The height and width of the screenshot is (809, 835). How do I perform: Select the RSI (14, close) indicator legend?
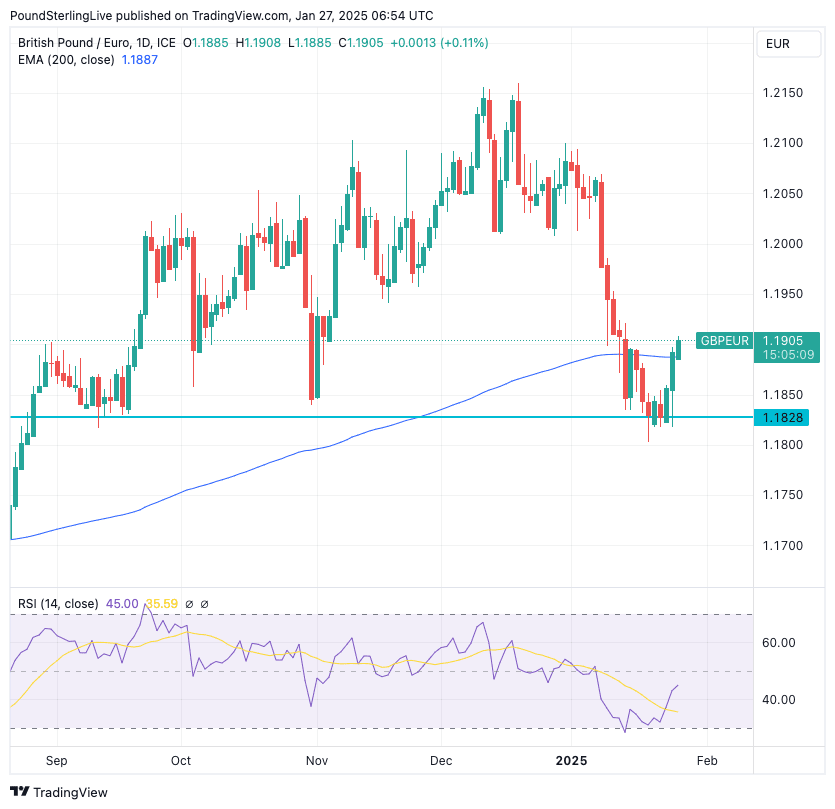[x=58, y=603]
